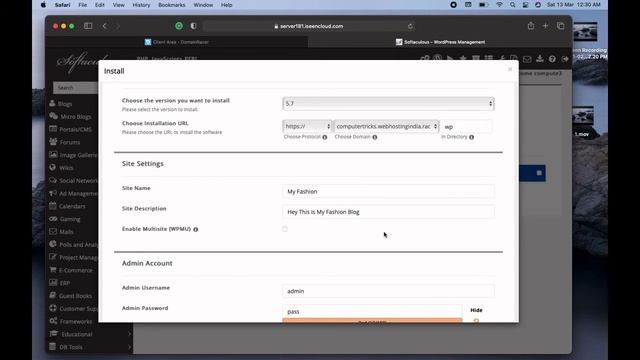Click the In Directory field containing wp
Viewport: 640px width, 360px height.
pyautogui.click(x=467, y=127)
